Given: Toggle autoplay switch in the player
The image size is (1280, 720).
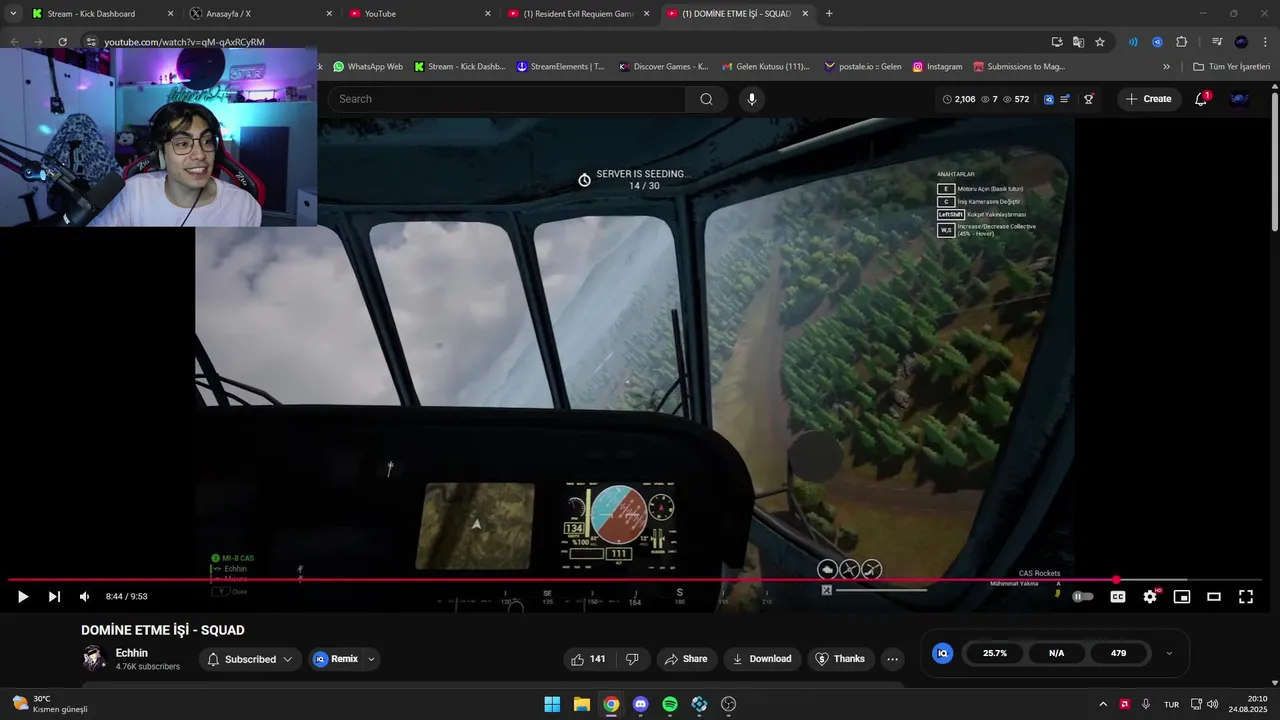Looking at the screenshot, I should (x=1083, y=597).
